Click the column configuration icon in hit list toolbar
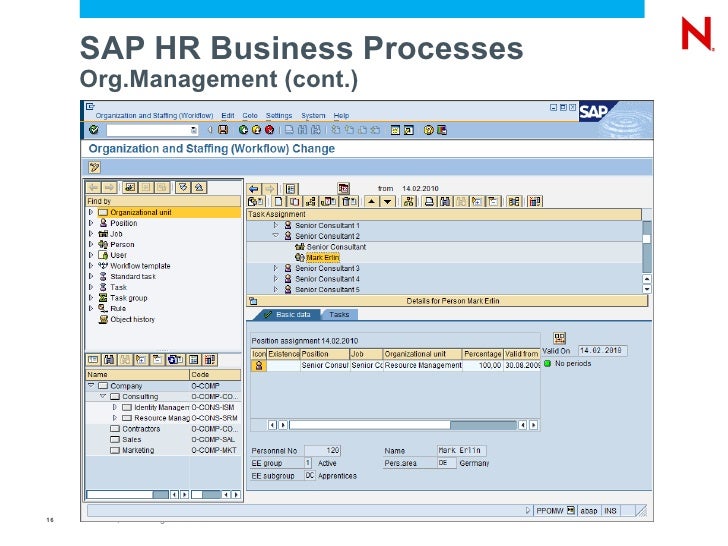Image resolution: width=728 pixels, height=546 pixels. click(x=210, y=360)
